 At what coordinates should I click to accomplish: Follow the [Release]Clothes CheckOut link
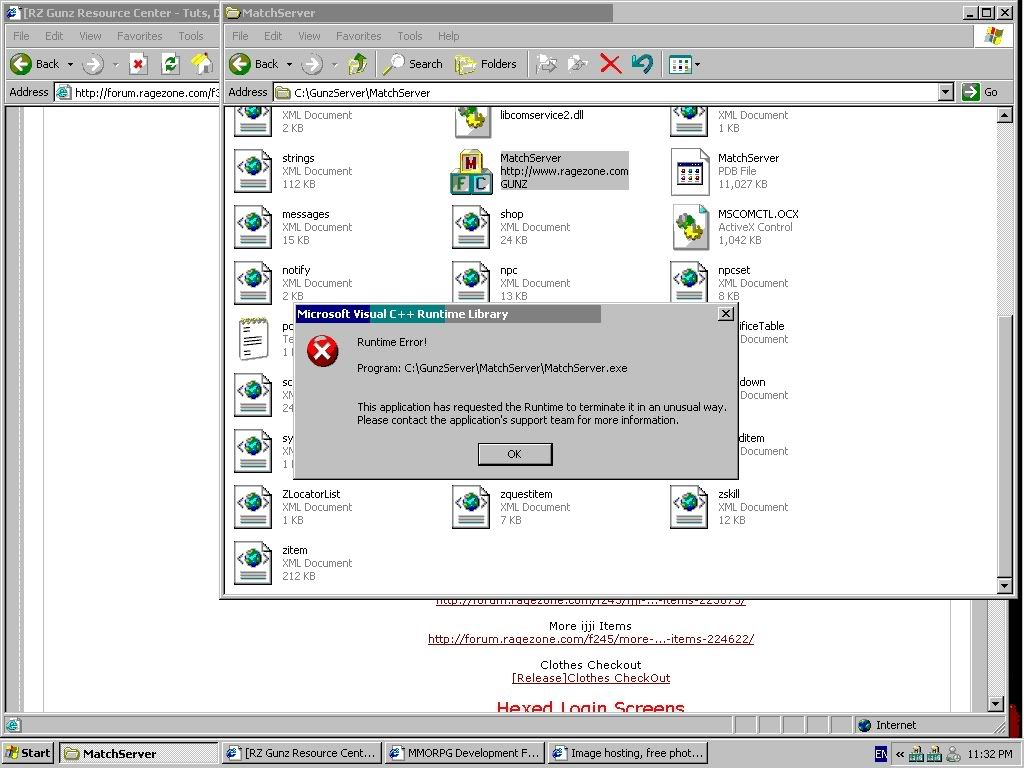pos(591,678)
